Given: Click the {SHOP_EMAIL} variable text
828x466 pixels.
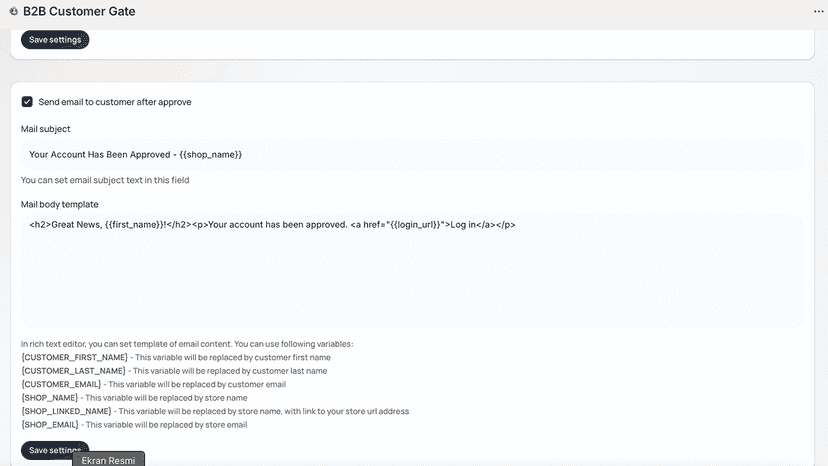Looking at the screenshot, I should [50, 425].
